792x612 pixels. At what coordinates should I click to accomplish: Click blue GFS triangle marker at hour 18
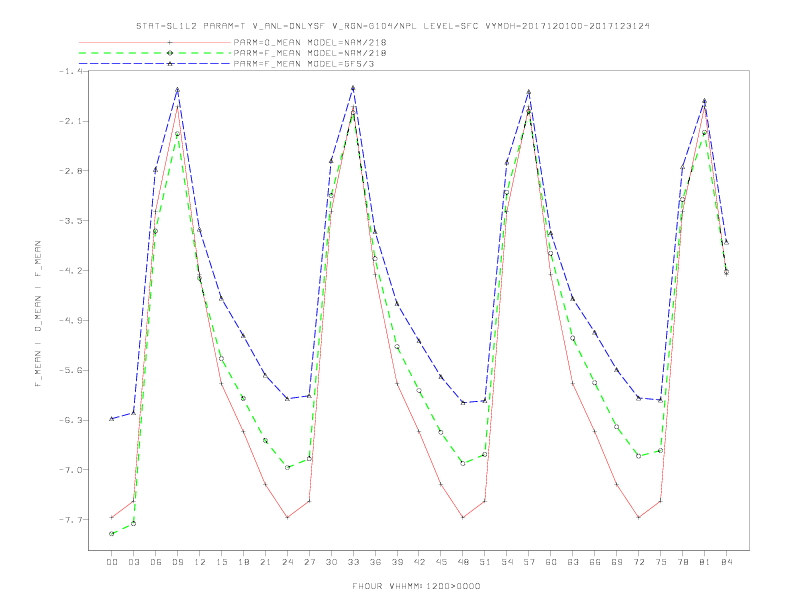tap(243, 335)
